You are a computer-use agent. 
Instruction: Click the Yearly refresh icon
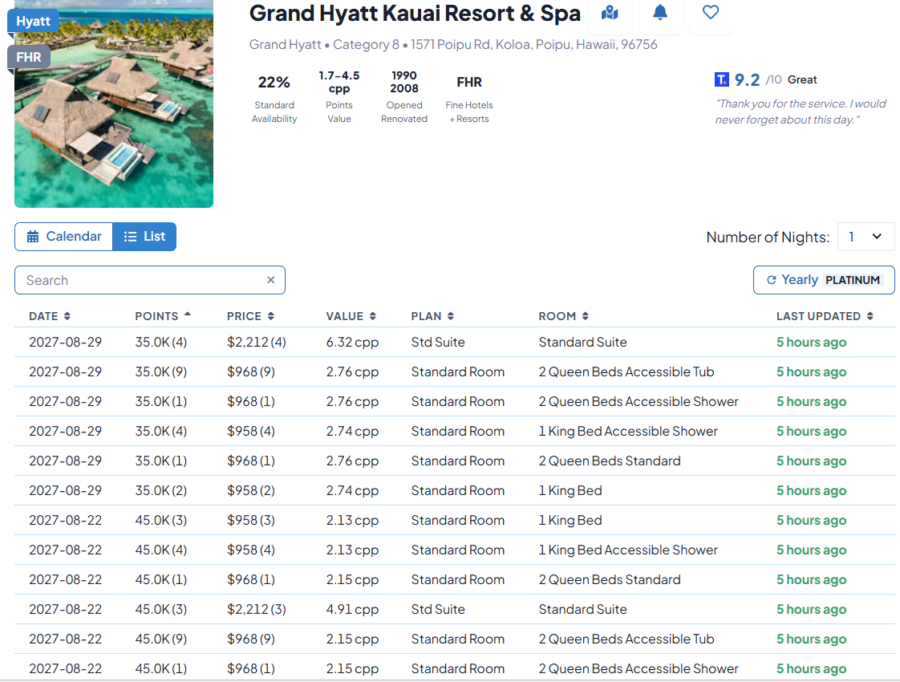point(771,280)
